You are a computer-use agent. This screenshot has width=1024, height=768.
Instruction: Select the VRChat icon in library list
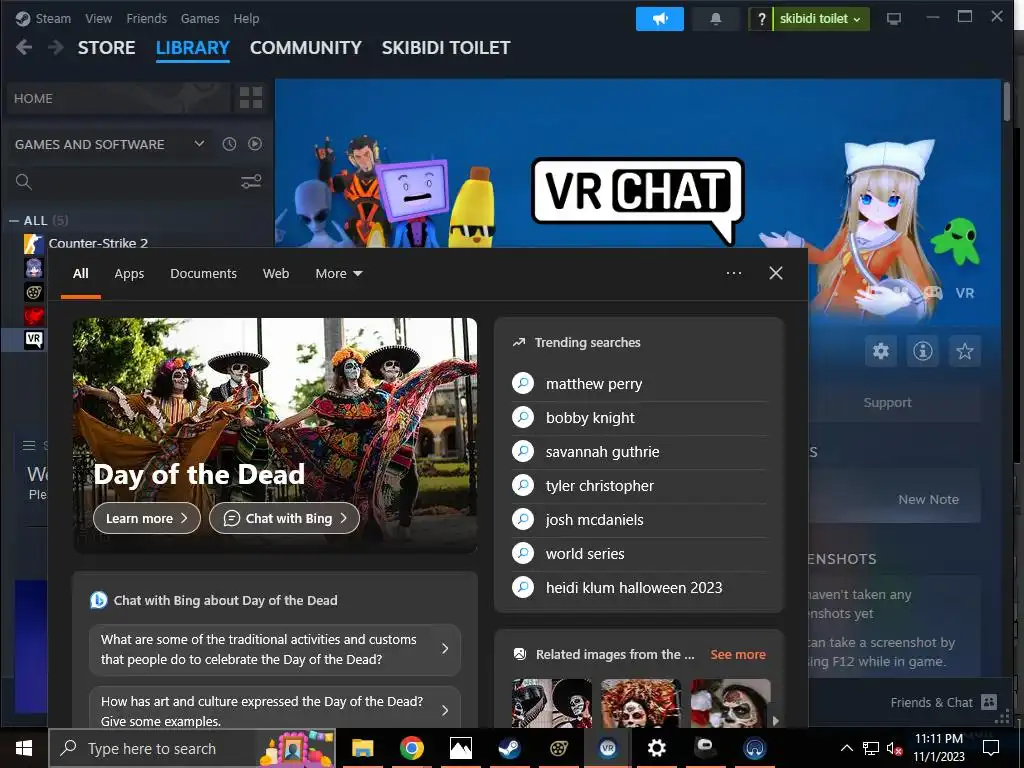point(34,340)
